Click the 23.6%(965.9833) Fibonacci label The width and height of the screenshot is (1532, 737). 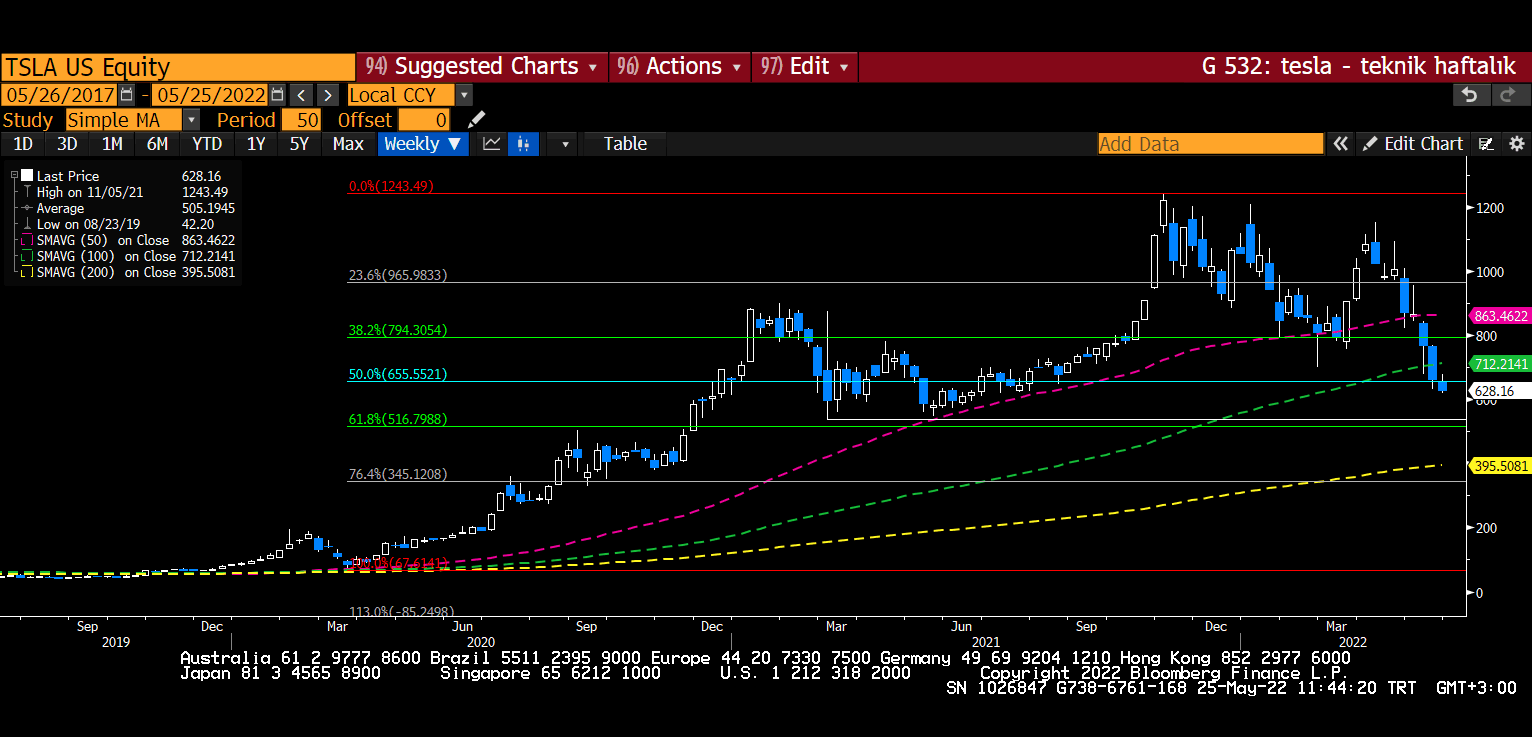click(x=397, y=275)
